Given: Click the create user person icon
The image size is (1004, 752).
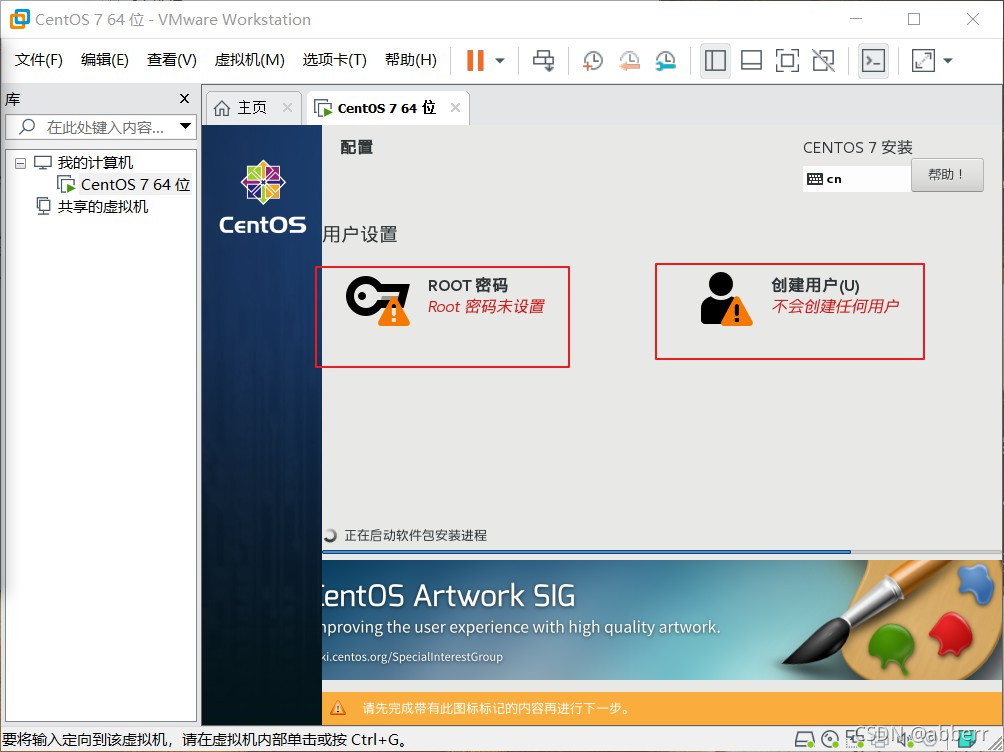Looking at the screenshot, I should pyautogui.click(x=726, y=299).
